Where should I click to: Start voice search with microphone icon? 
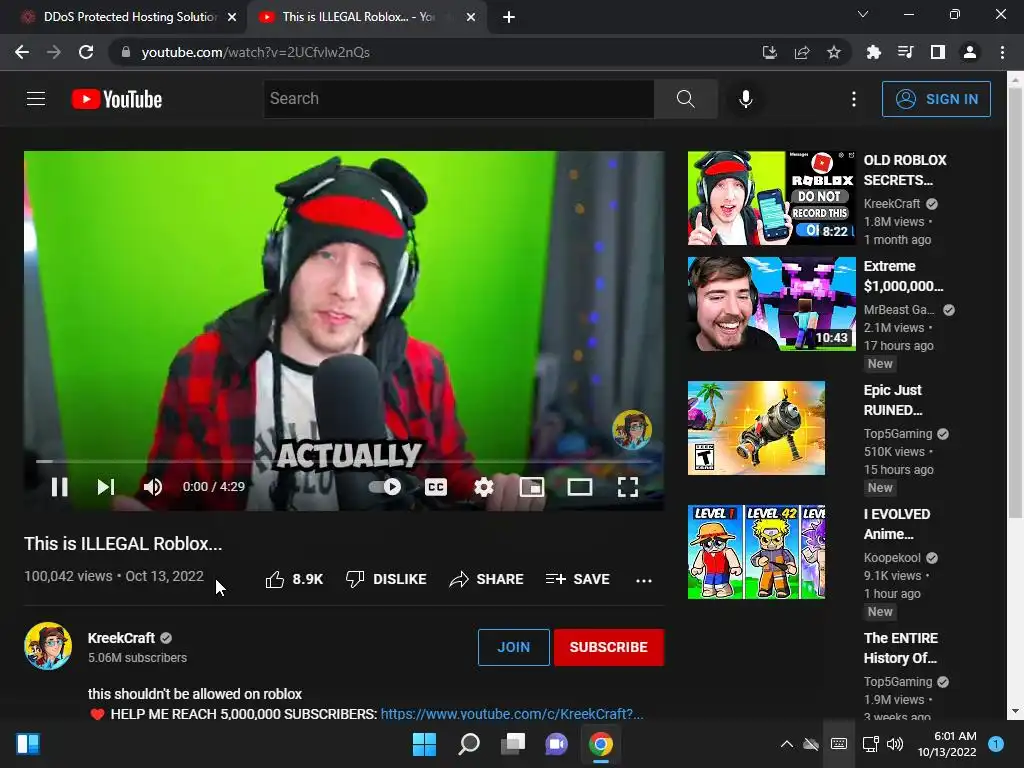point(746,99)
